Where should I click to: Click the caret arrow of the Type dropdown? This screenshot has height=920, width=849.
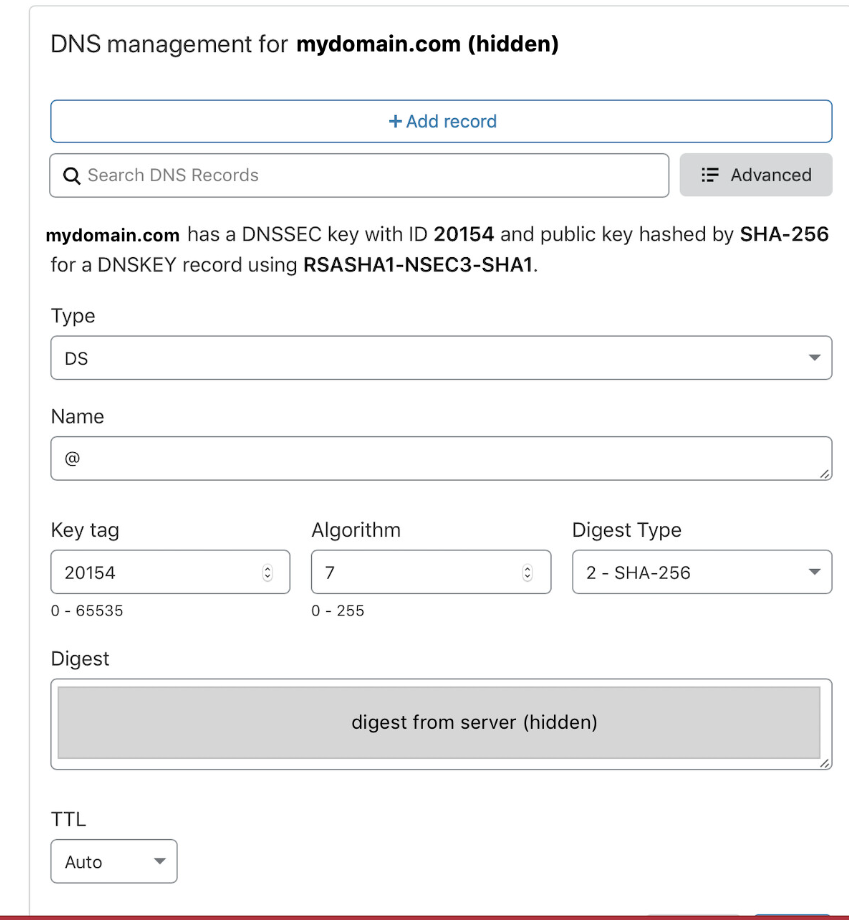click(814, 358)
